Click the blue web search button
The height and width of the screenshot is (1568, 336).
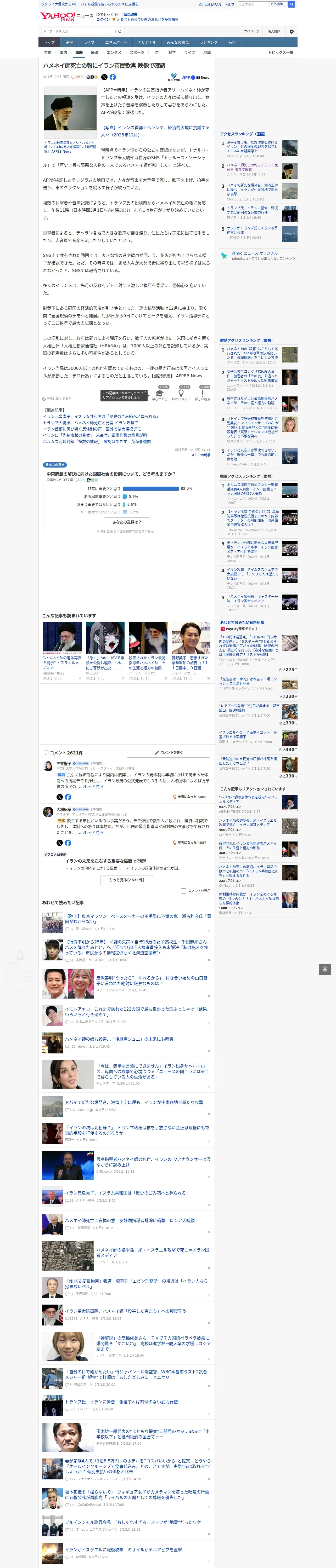(292, 4)
